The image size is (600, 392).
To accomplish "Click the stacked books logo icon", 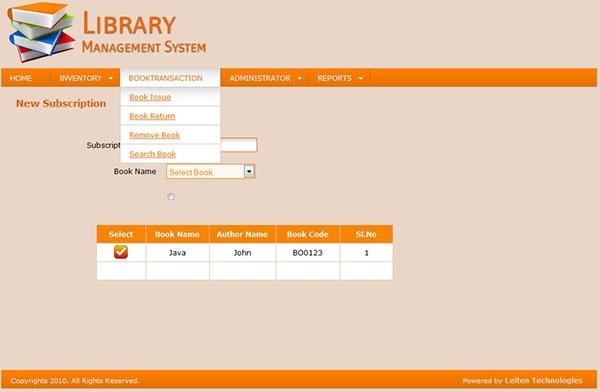I will coord(41,32).
